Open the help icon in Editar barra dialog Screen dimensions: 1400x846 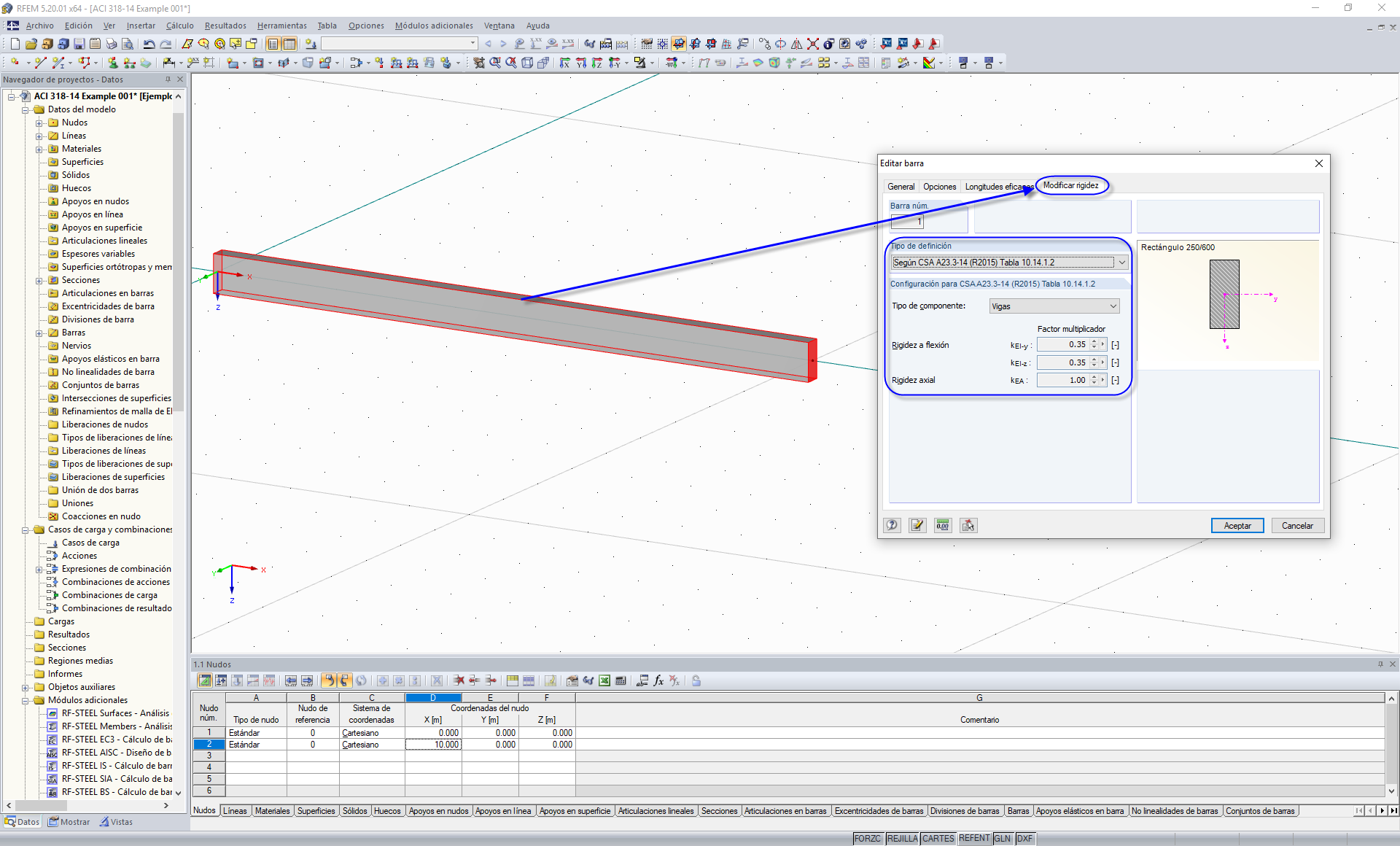892,525
